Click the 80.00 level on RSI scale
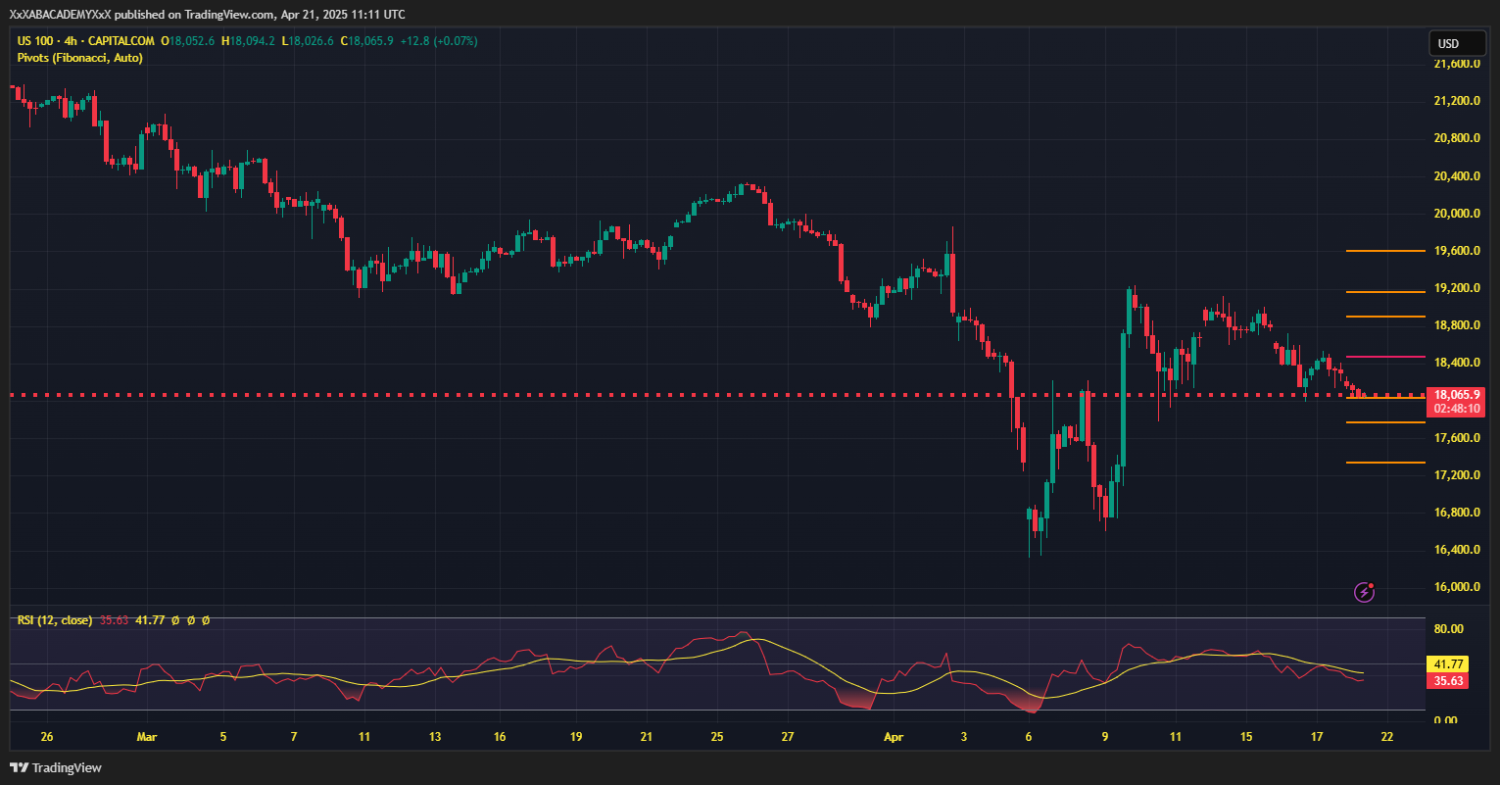 click(x=1449, y=629)
